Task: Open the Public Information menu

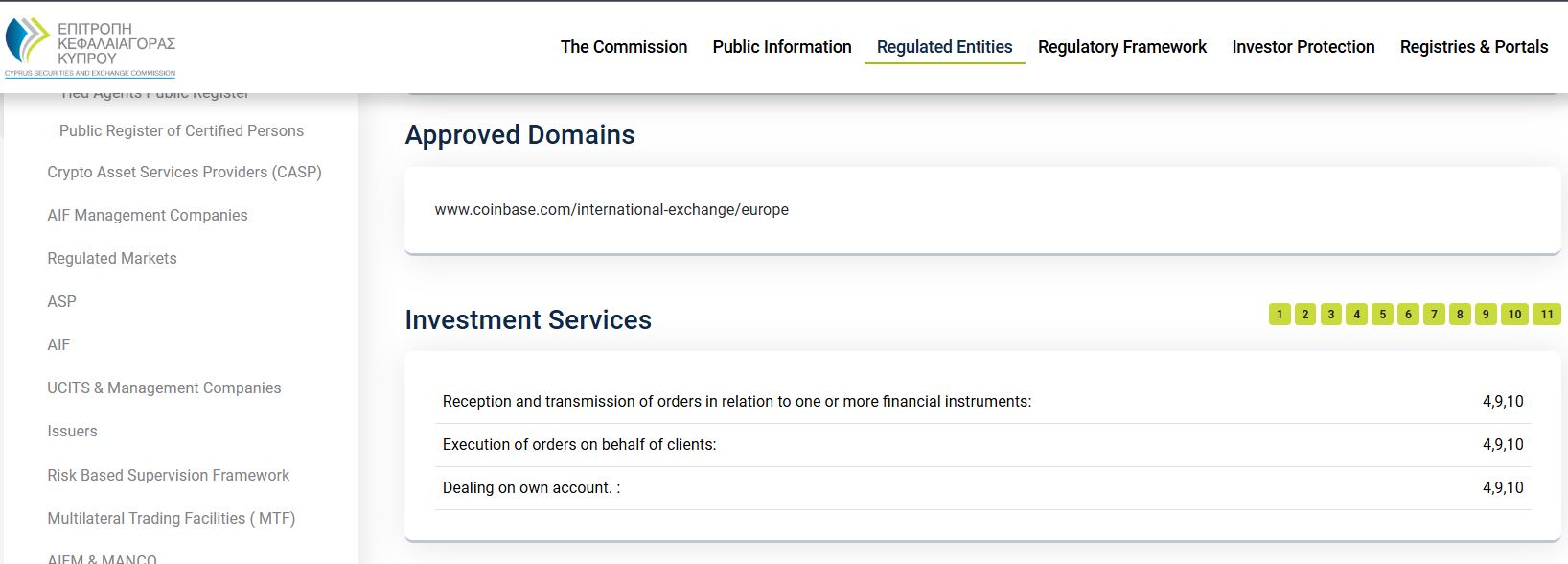Action: 781,46
